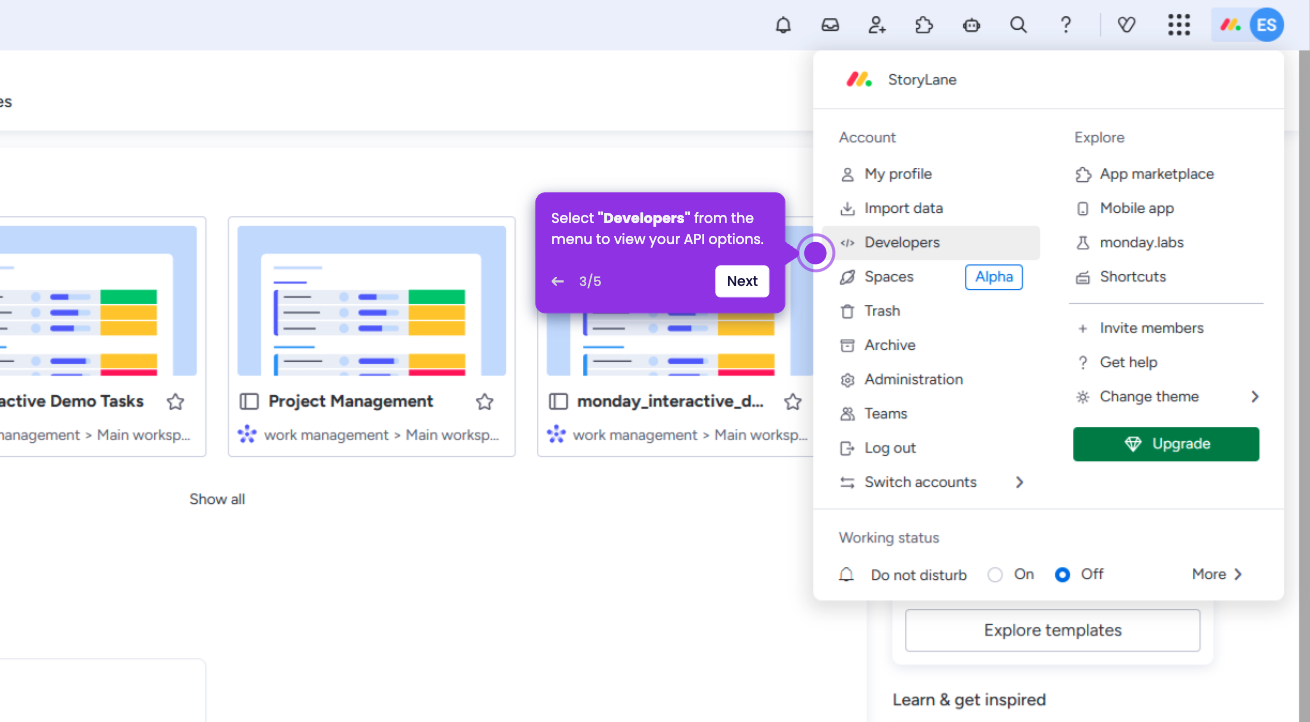This screenshot has width=1310, height=722.
Task: Open the apps puzzle-piece icon in top bar
Action: 924,25
